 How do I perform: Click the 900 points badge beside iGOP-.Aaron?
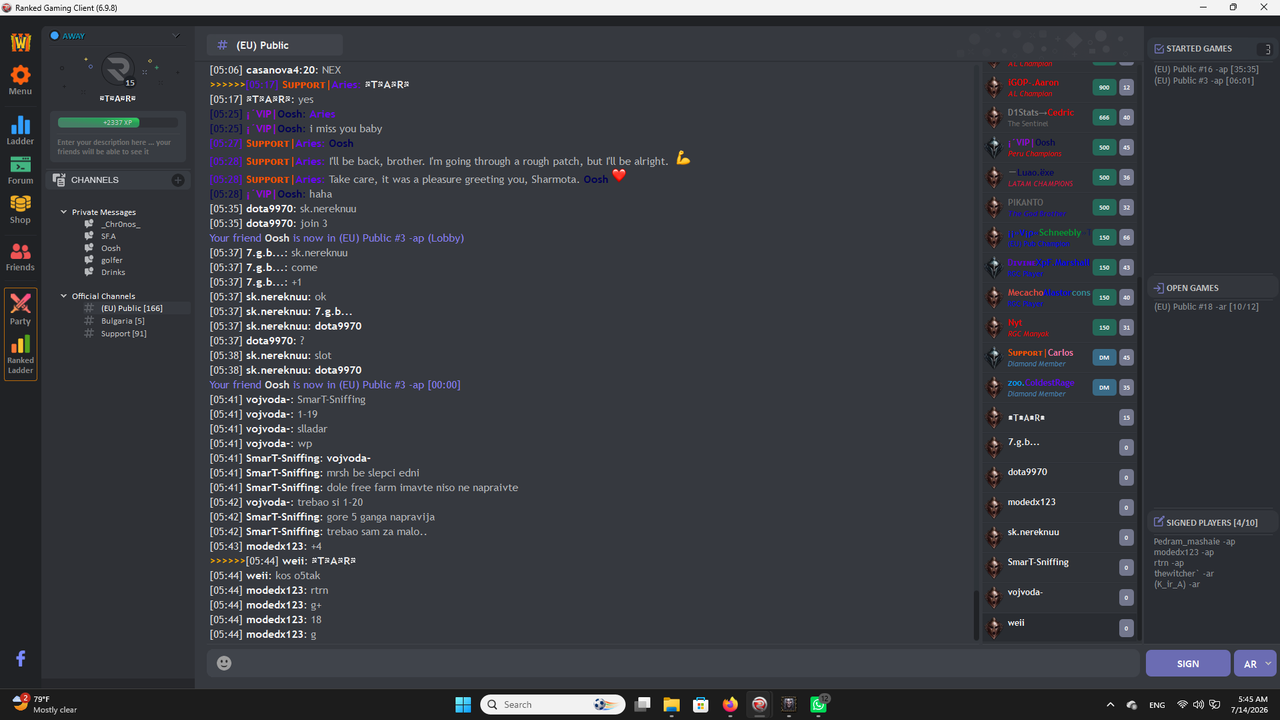point(1104,87)
